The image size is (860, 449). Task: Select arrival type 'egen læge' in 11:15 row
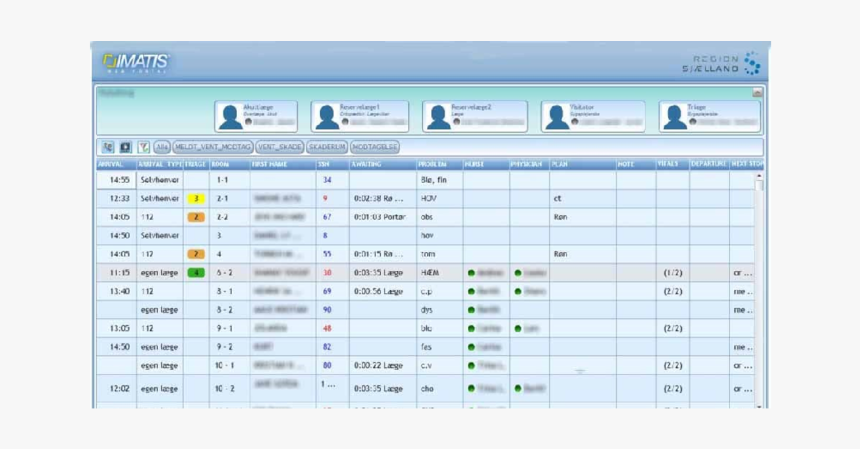click(x=159, y=273)
